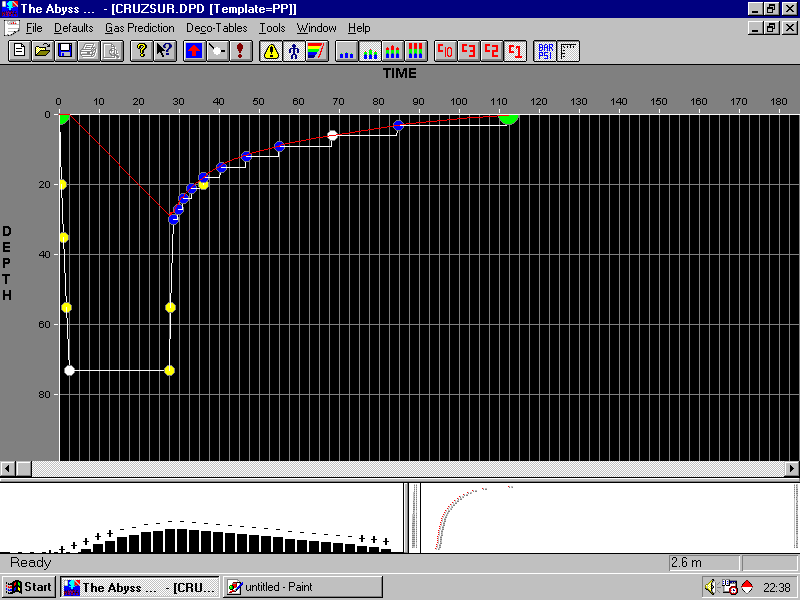Open the File menu
The height and width of the screenshot is (600, 800).
34,28
